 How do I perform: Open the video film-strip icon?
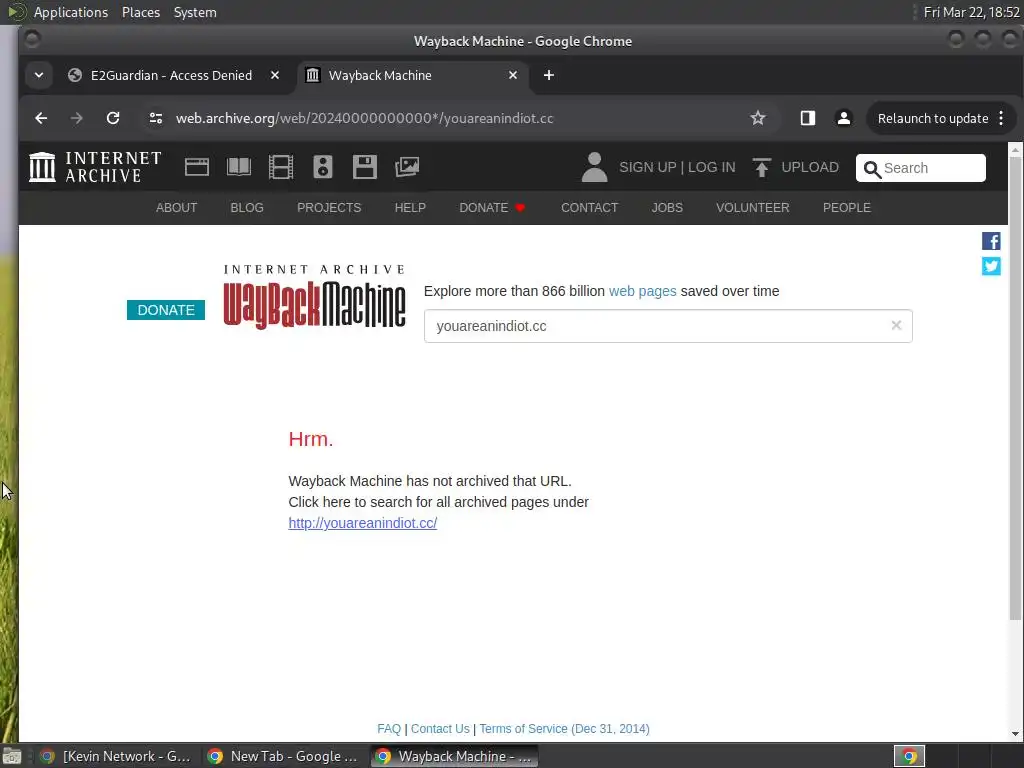[x=281, y=167]
